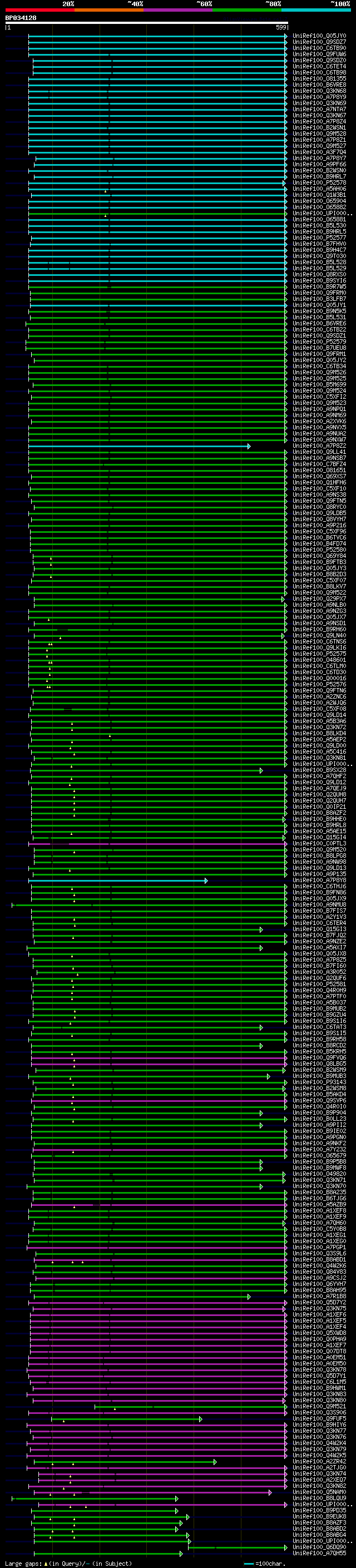
Task: Click the white query sequence ruler bar
Action: [147, 23]
